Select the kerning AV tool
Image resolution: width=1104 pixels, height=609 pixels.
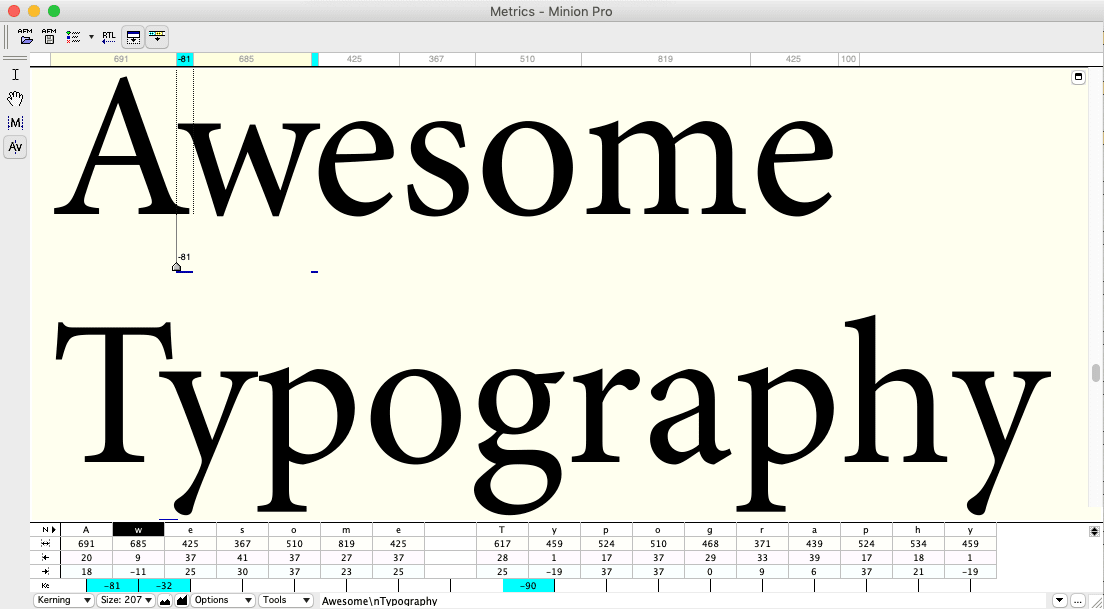[15, 147]
